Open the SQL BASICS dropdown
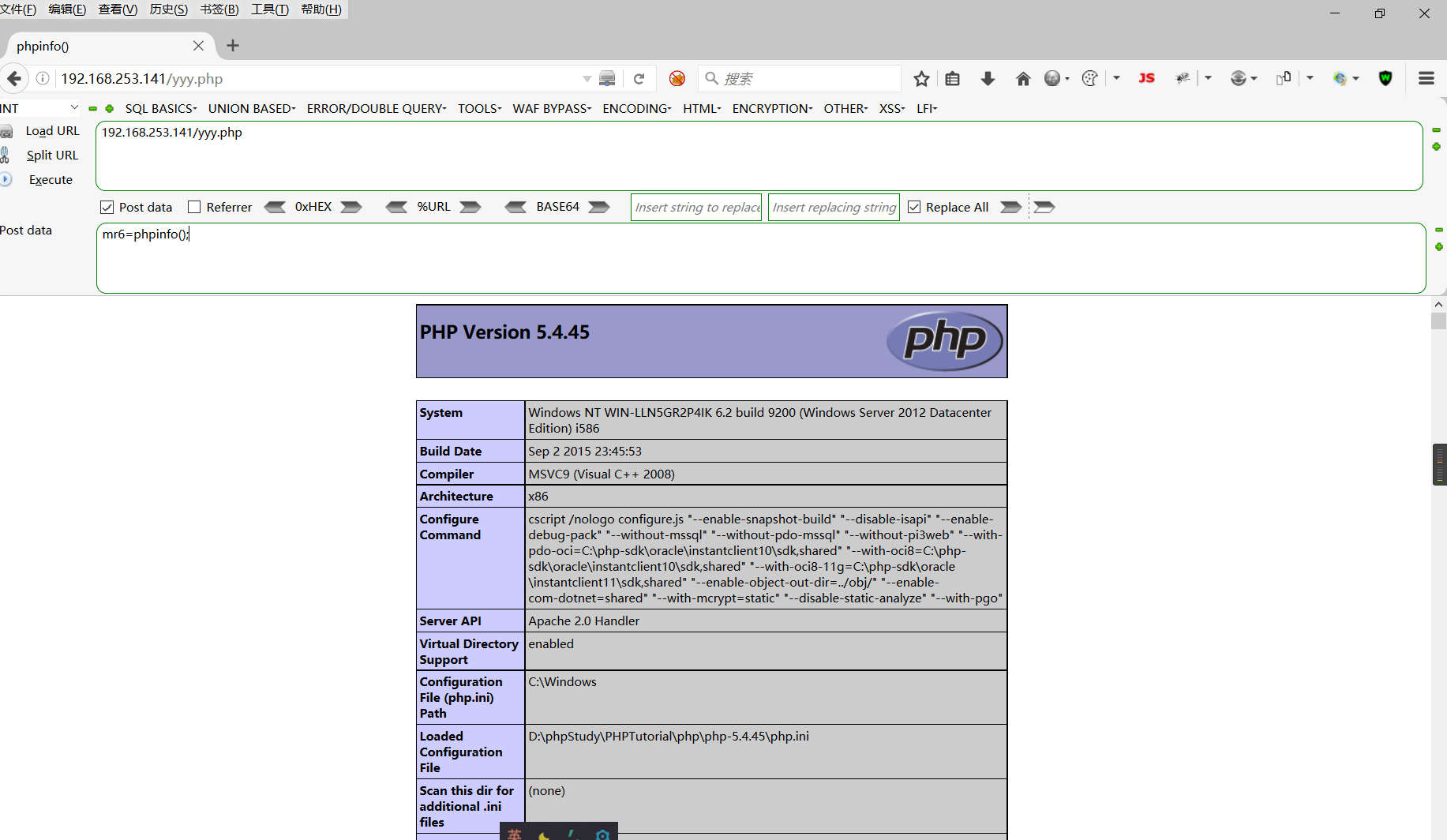 pyautogui.click(x=160, y=108)
